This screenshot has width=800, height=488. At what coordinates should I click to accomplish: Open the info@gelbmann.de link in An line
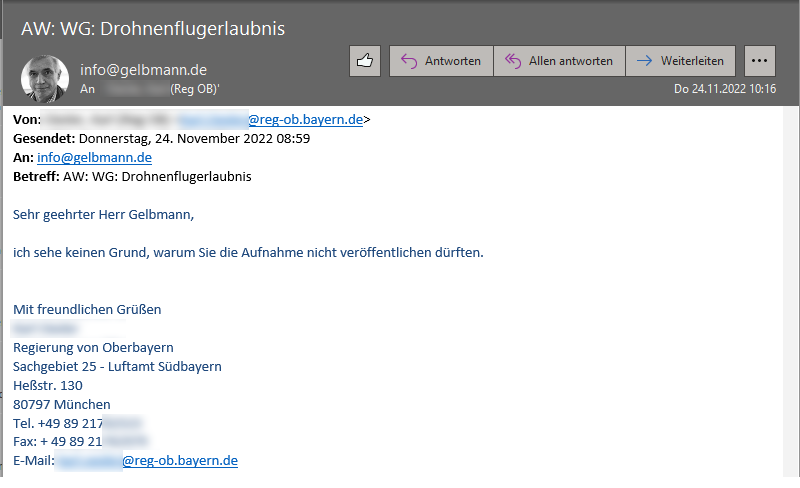[94, 157]
